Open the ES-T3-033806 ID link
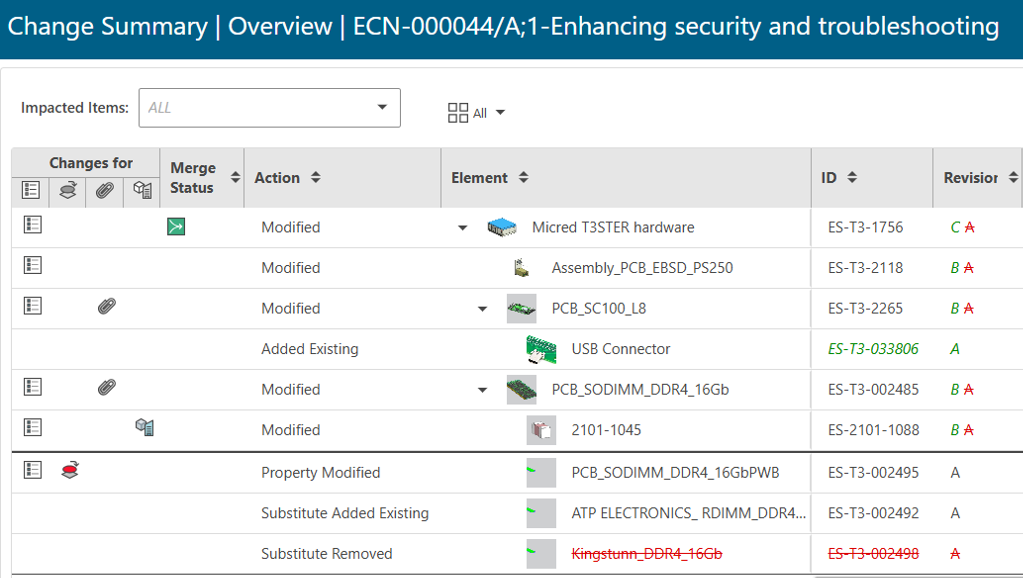Viewport: 1023px width, 578px height. (872, 349)
